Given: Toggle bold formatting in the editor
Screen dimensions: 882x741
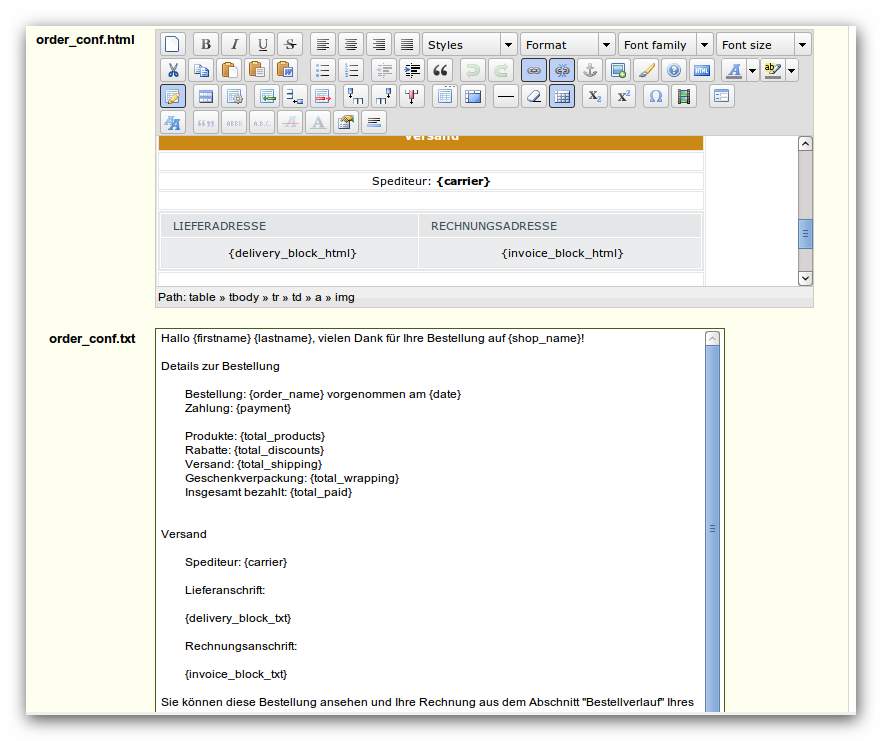Looking at the screenshot, I should 206,44.
